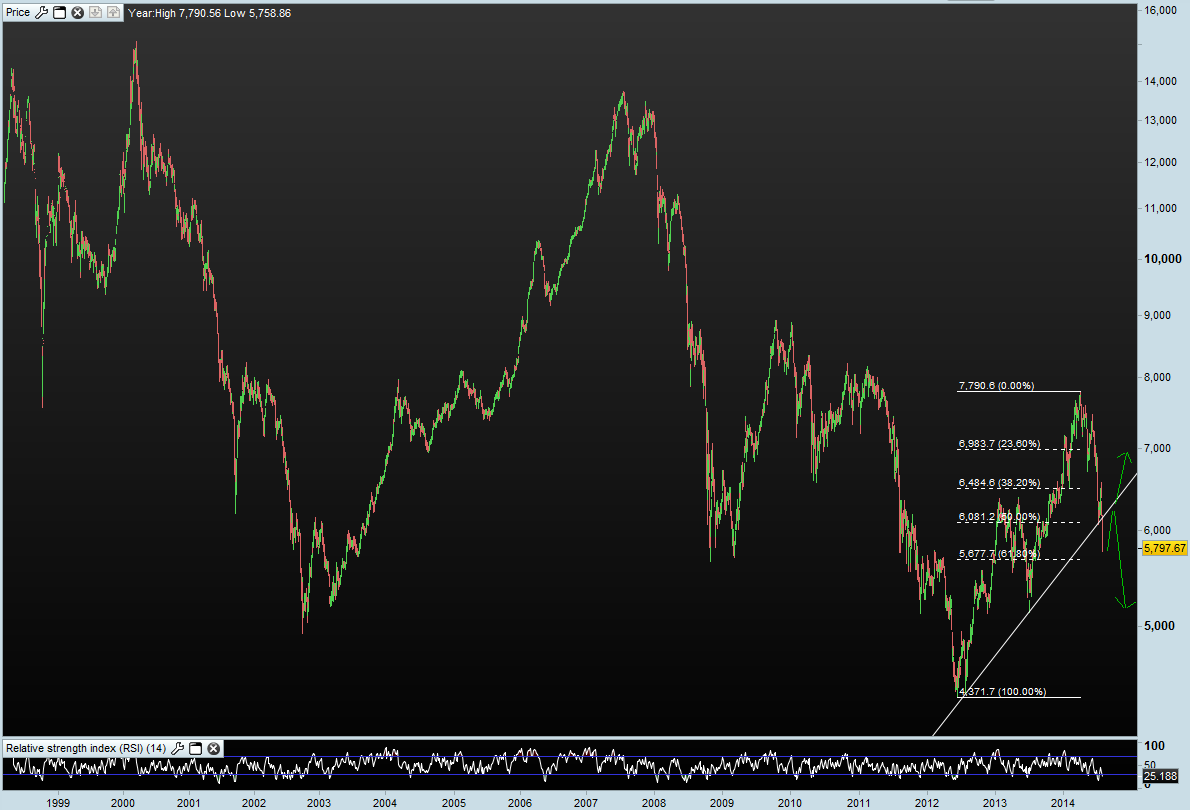1190x810 pixels.
Task: Click the 25.188 RSI value tag
Action: pos(1160,776)
